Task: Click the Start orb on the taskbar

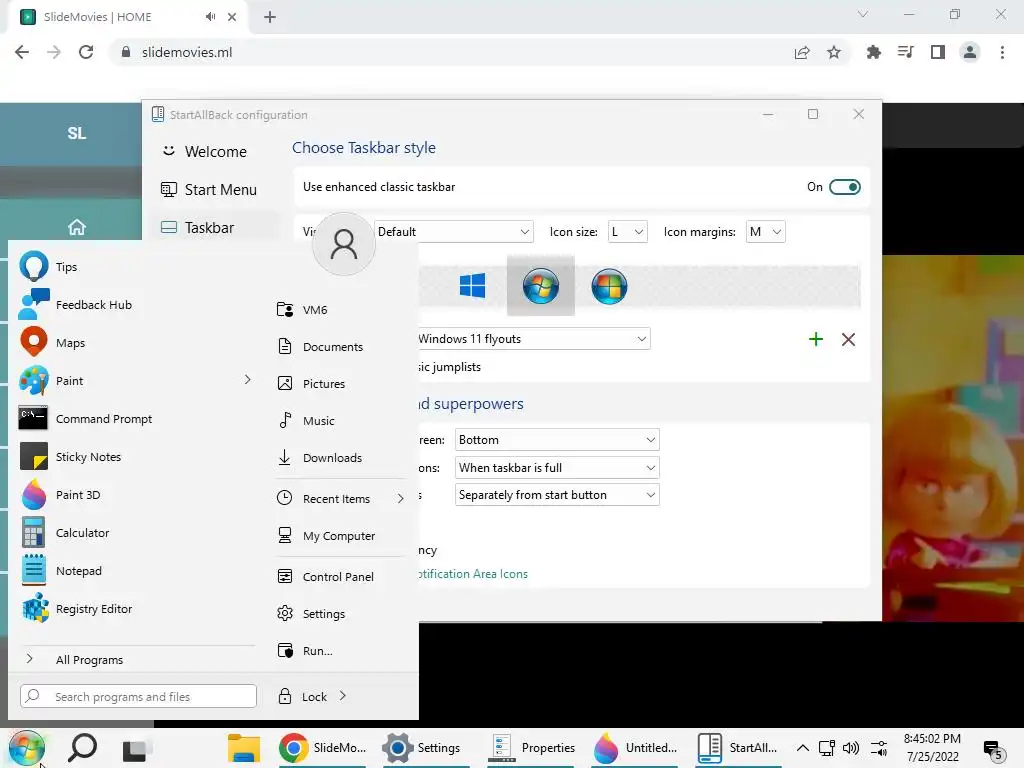Action: (26, 747)
